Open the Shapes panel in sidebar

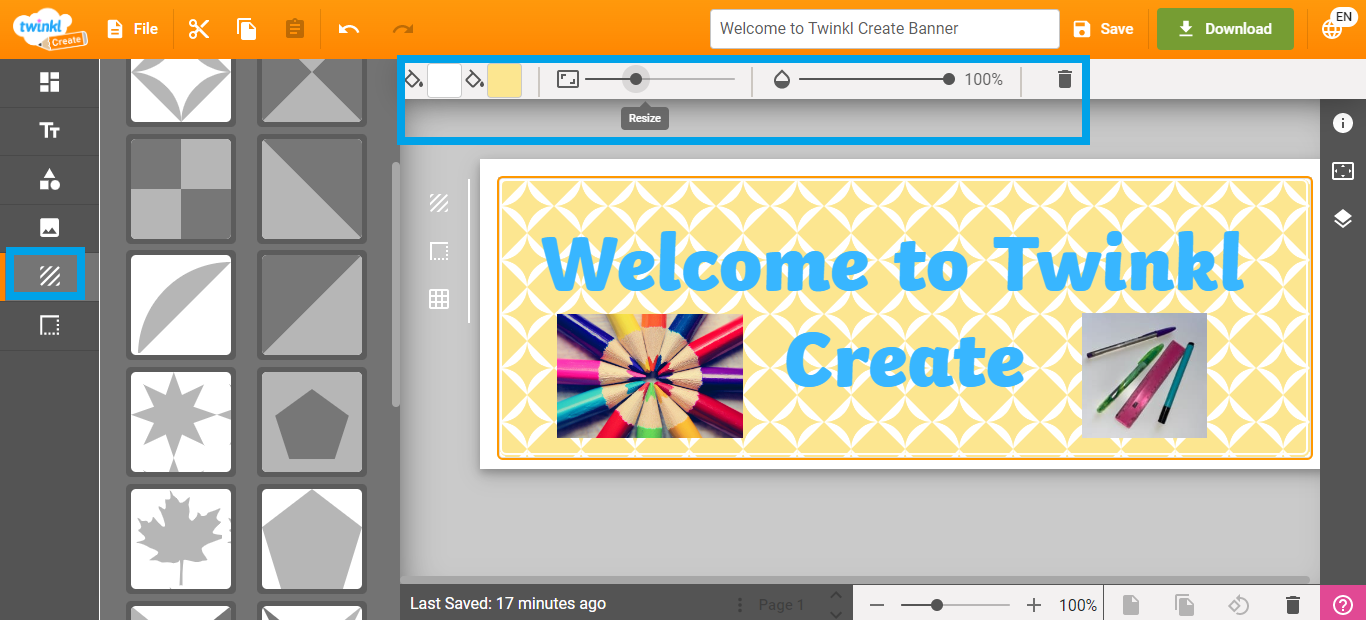point(49,180)
